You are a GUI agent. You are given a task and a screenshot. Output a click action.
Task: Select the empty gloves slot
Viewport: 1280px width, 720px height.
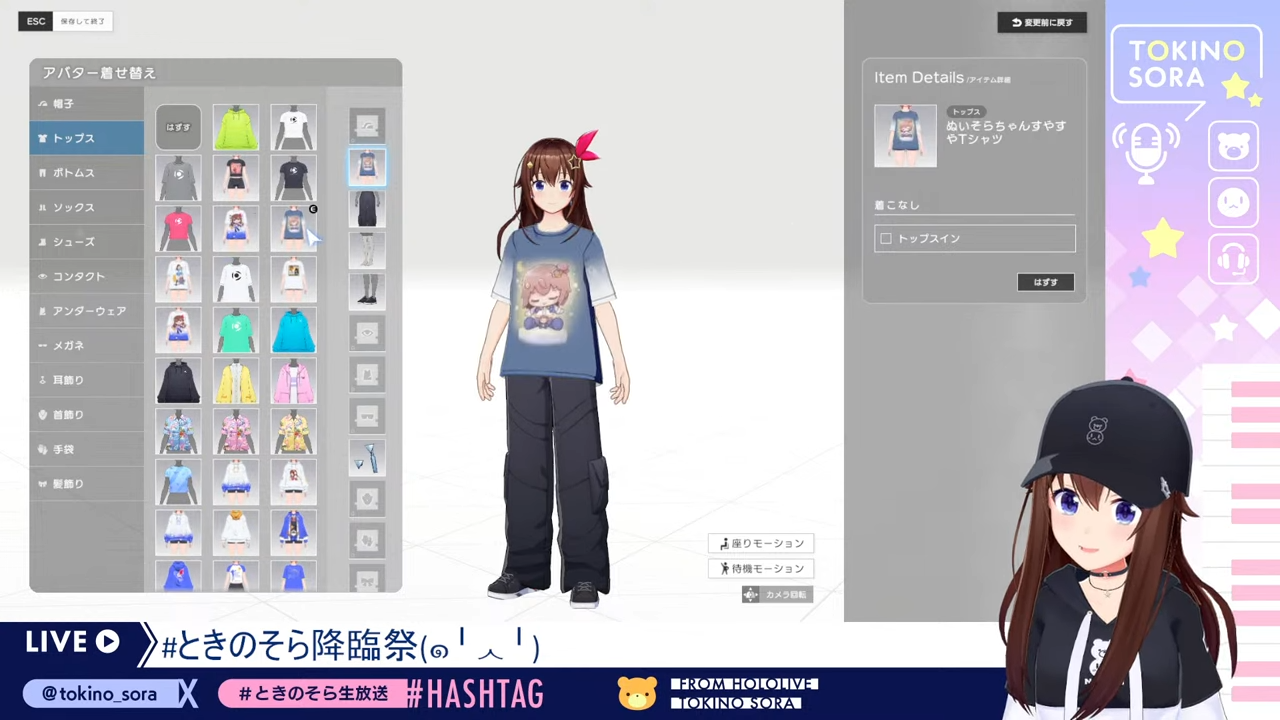[367, 541]
